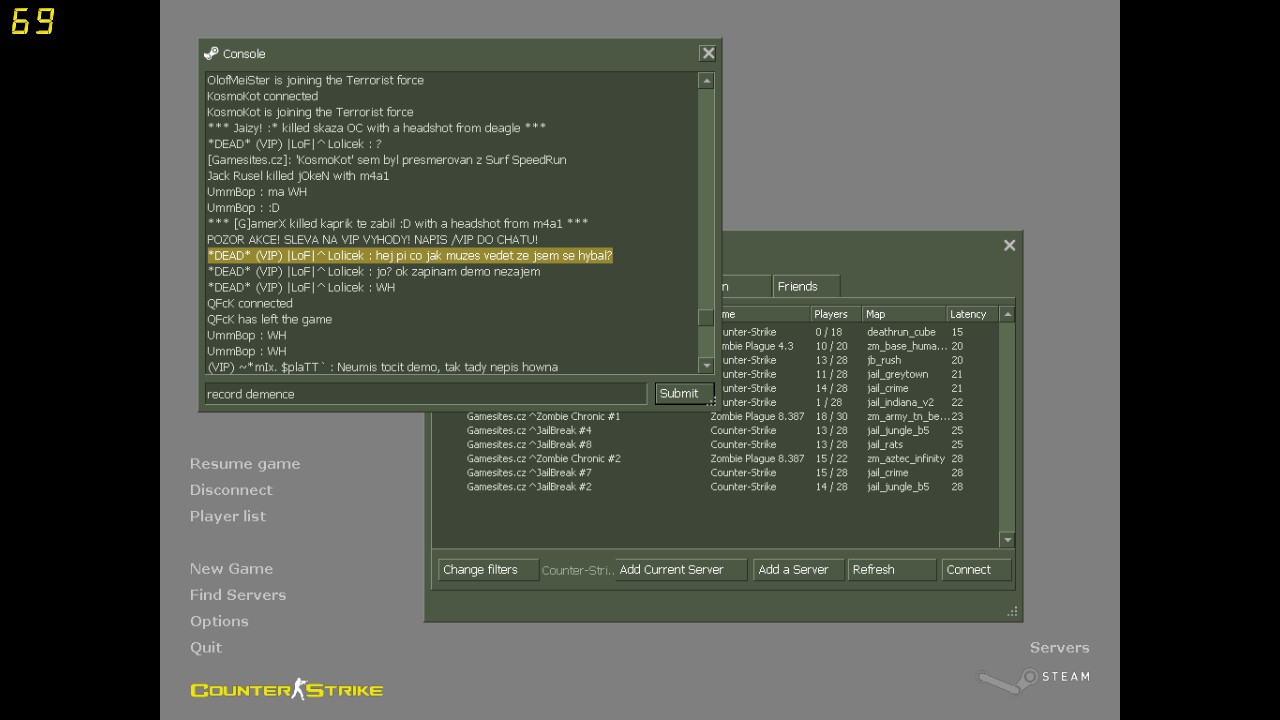Select Resume game in main menu
This screenshot has width=1280, height=720.
pyautogui.click(x=245, y=464)
